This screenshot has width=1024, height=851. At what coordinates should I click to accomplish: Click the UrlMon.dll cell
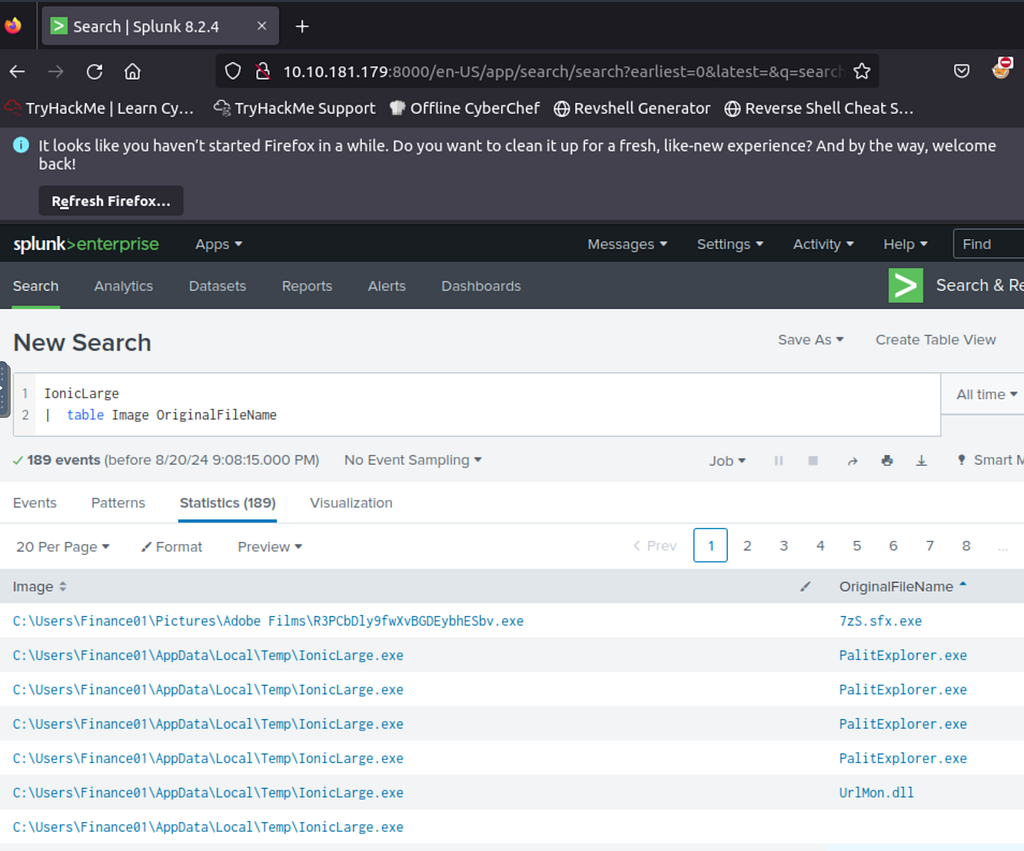tap(876, 793)
